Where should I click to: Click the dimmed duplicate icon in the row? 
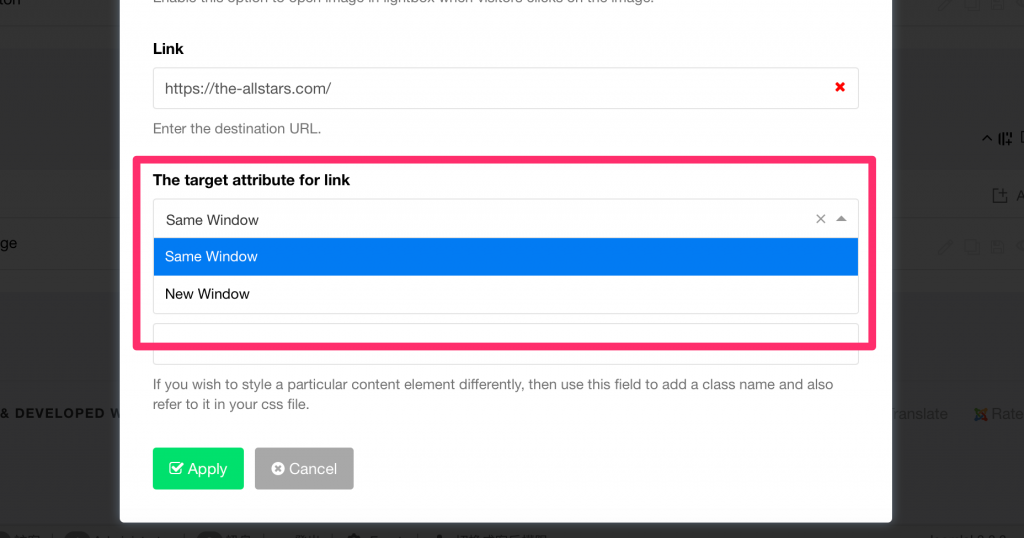[x=970, y=245]
